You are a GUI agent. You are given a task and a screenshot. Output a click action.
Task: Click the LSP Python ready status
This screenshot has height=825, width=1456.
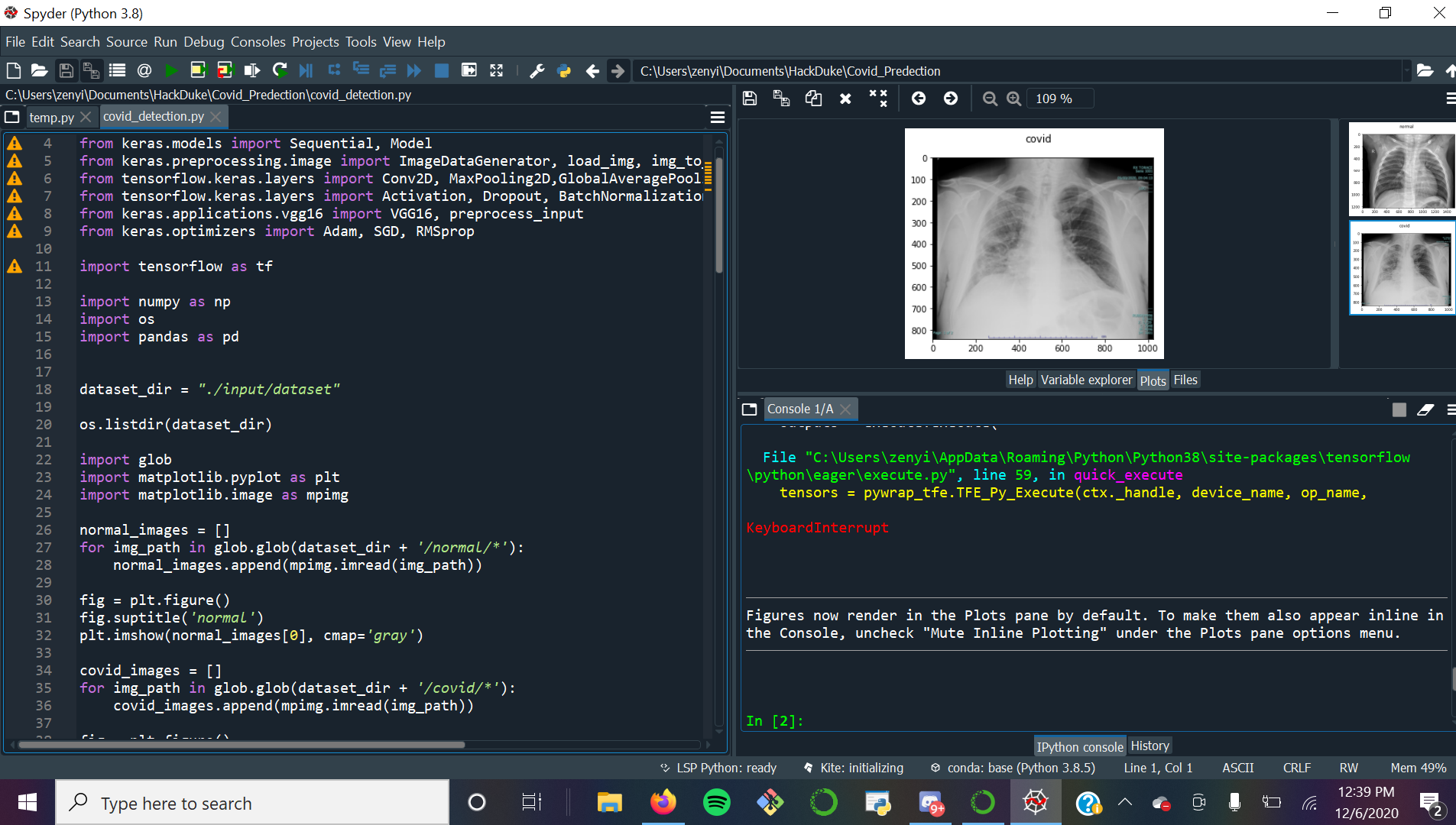pos(718,768)
